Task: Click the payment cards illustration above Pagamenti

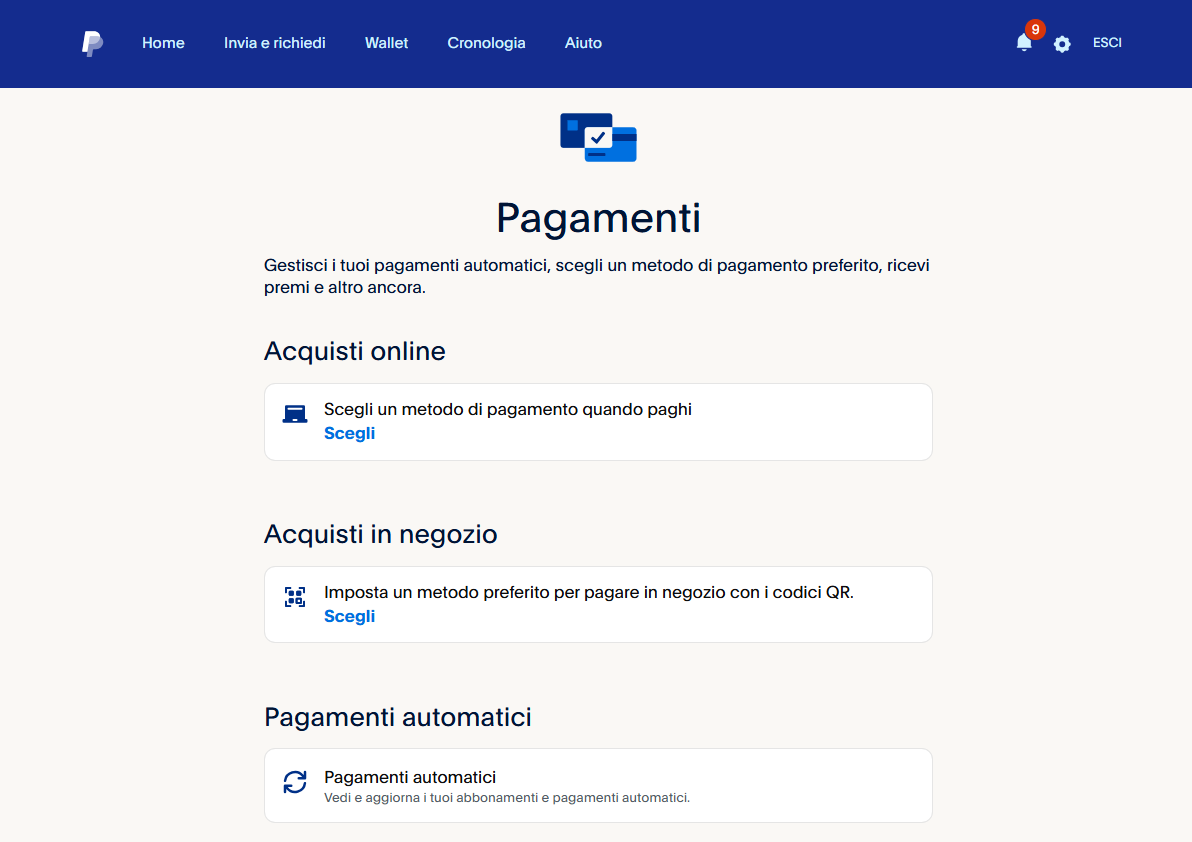Action: tap(598, 138)
